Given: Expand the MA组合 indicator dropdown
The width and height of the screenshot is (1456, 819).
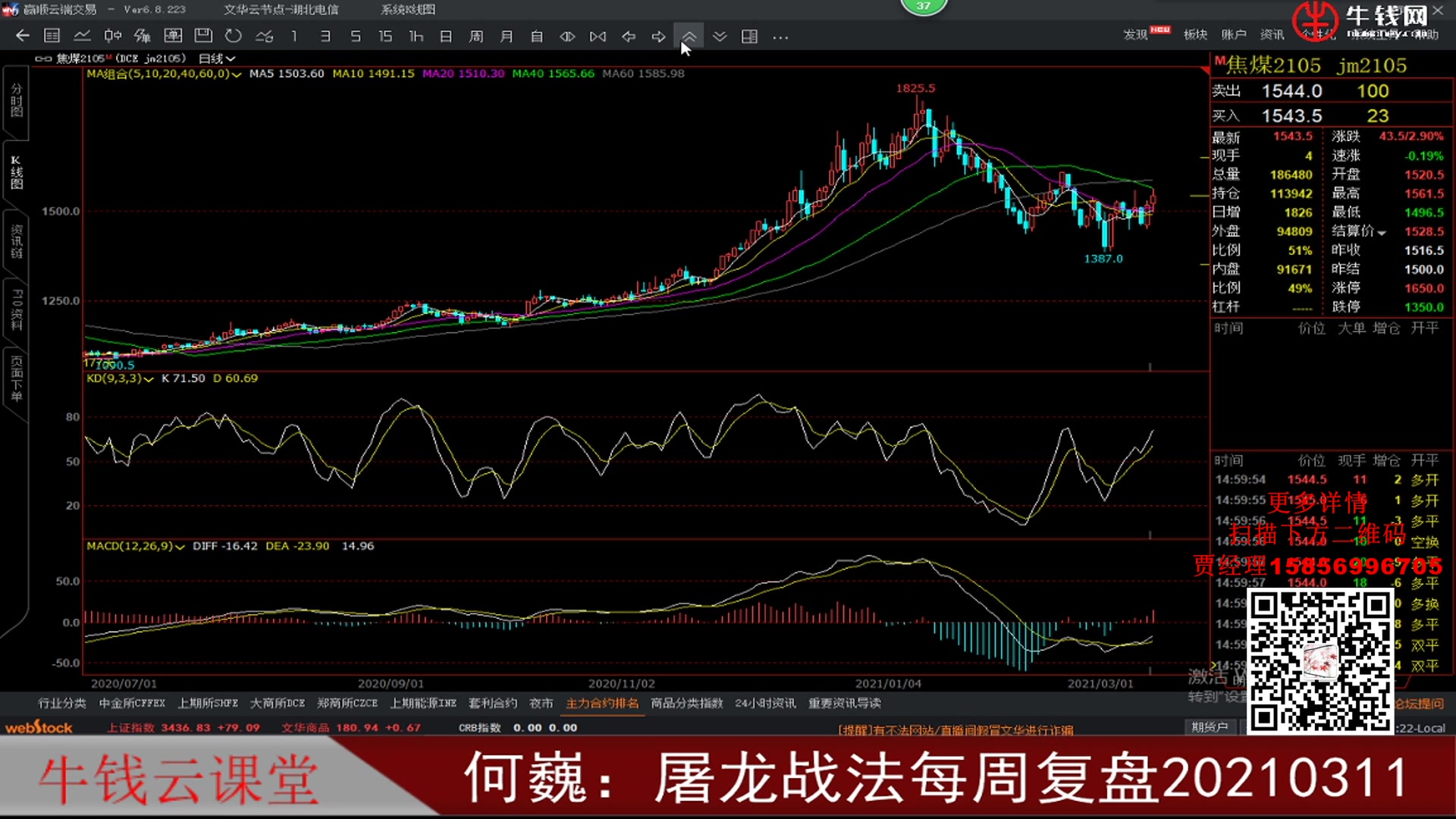Looking at the screenshot, I should click(x=237, y=74).
